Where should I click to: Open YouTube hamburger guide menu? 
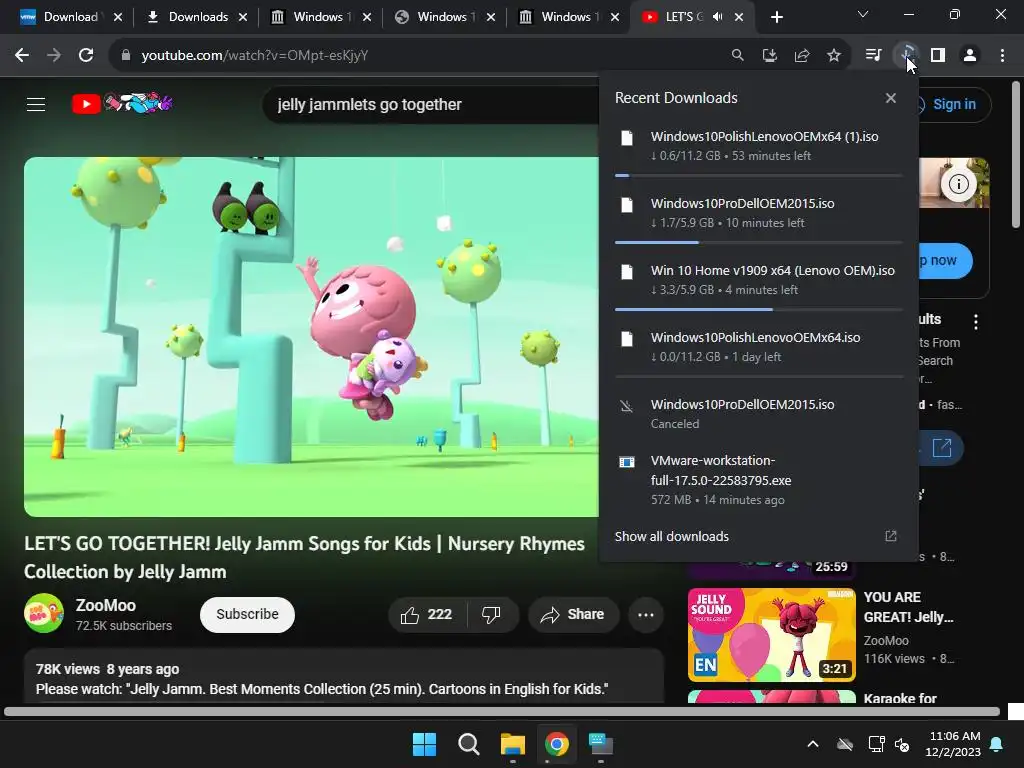(36, 104)
